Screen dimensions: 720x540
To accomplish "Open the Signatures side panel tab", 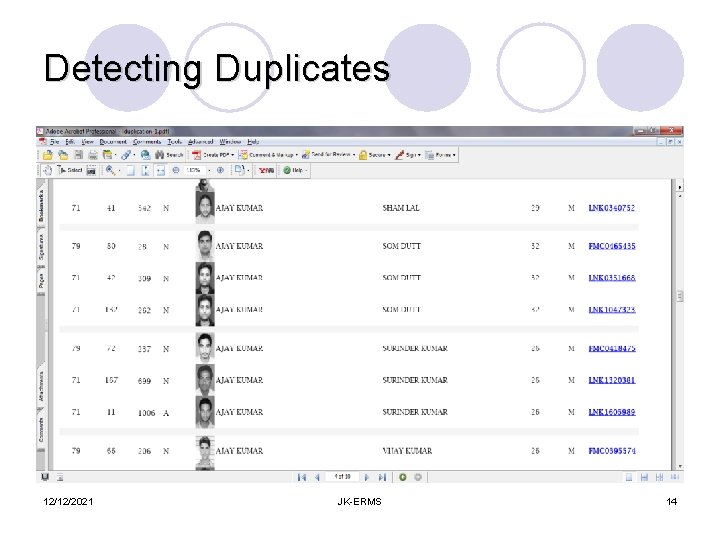I will (x=41, y=247).
